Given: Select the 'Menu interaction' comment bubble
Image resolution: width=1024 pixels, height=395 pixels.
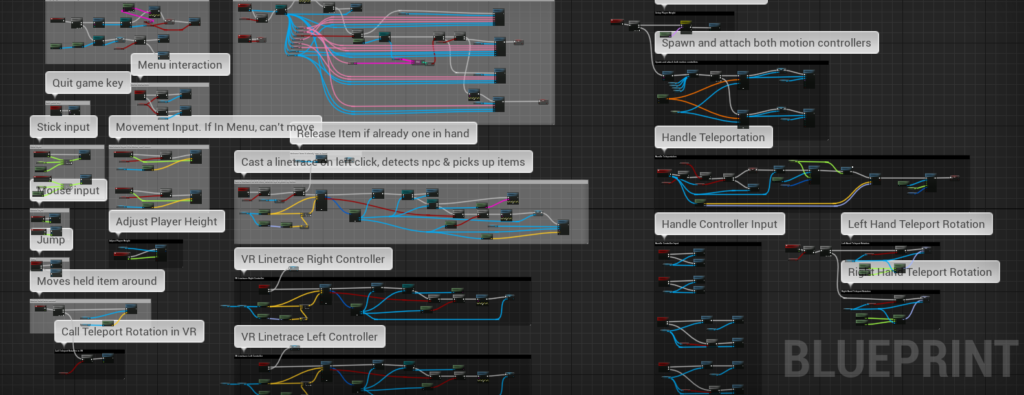Looking at the screenshot, I should point(180,65).
